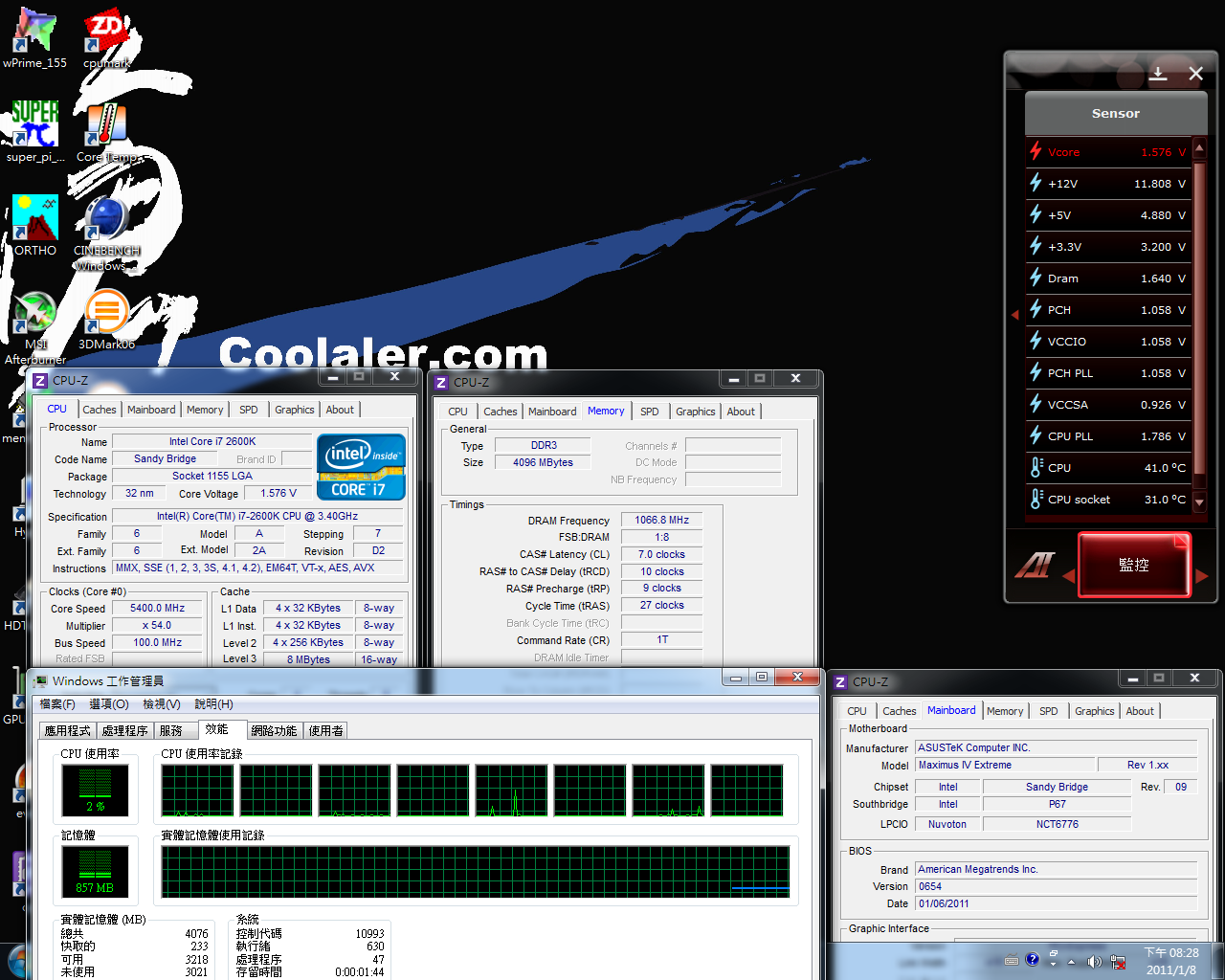Open Mainboard tab in CPU-Z processor window
Screen dimensions: 1225x980
pyautogui.click(x=151, y=410)
